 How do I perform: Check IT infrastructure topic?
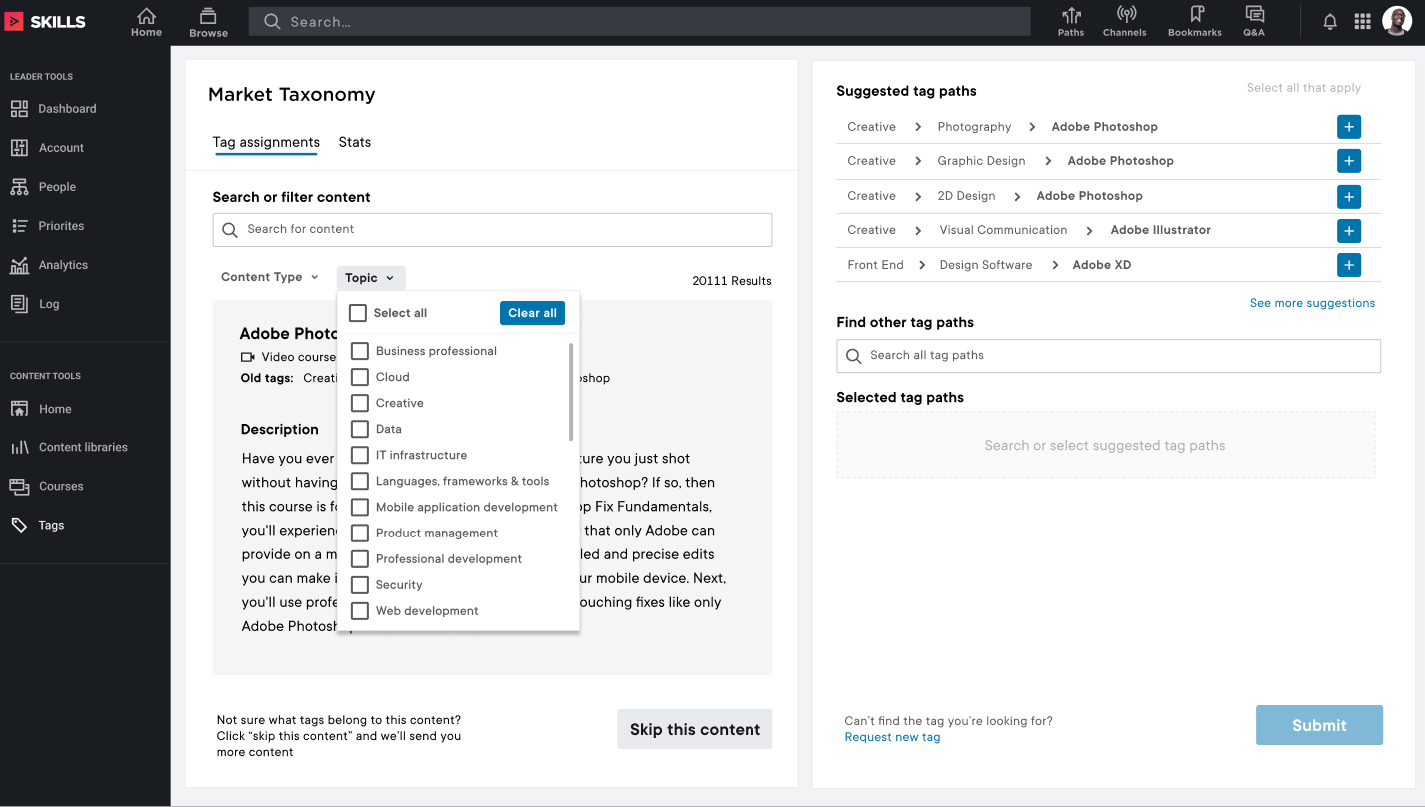360,455
